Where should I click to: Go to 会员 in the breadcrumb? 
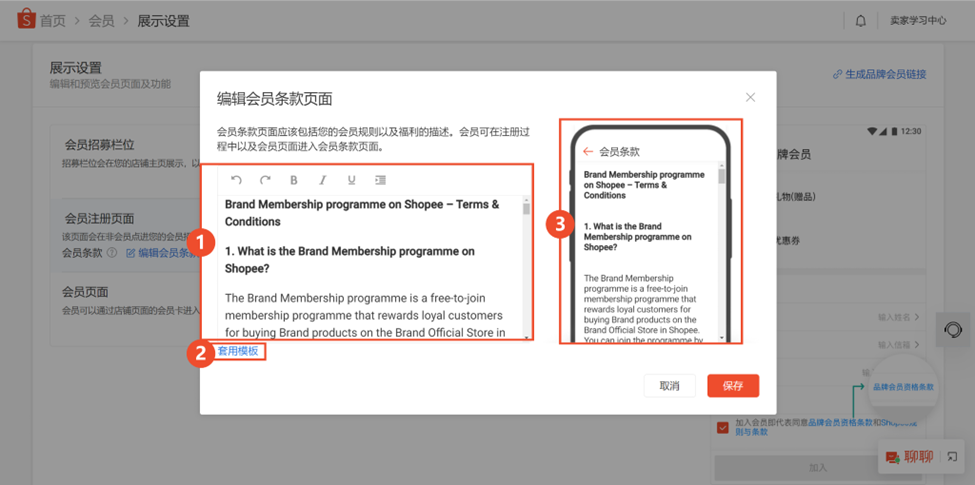point(101,21)
